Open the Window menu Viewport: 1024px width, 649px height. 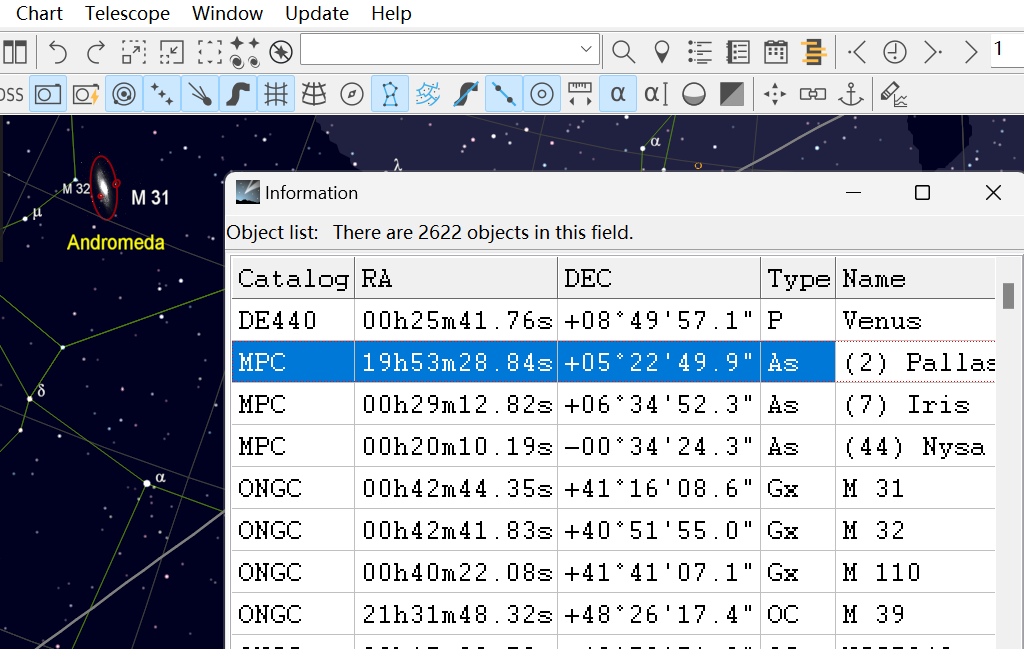coord(227,14)
